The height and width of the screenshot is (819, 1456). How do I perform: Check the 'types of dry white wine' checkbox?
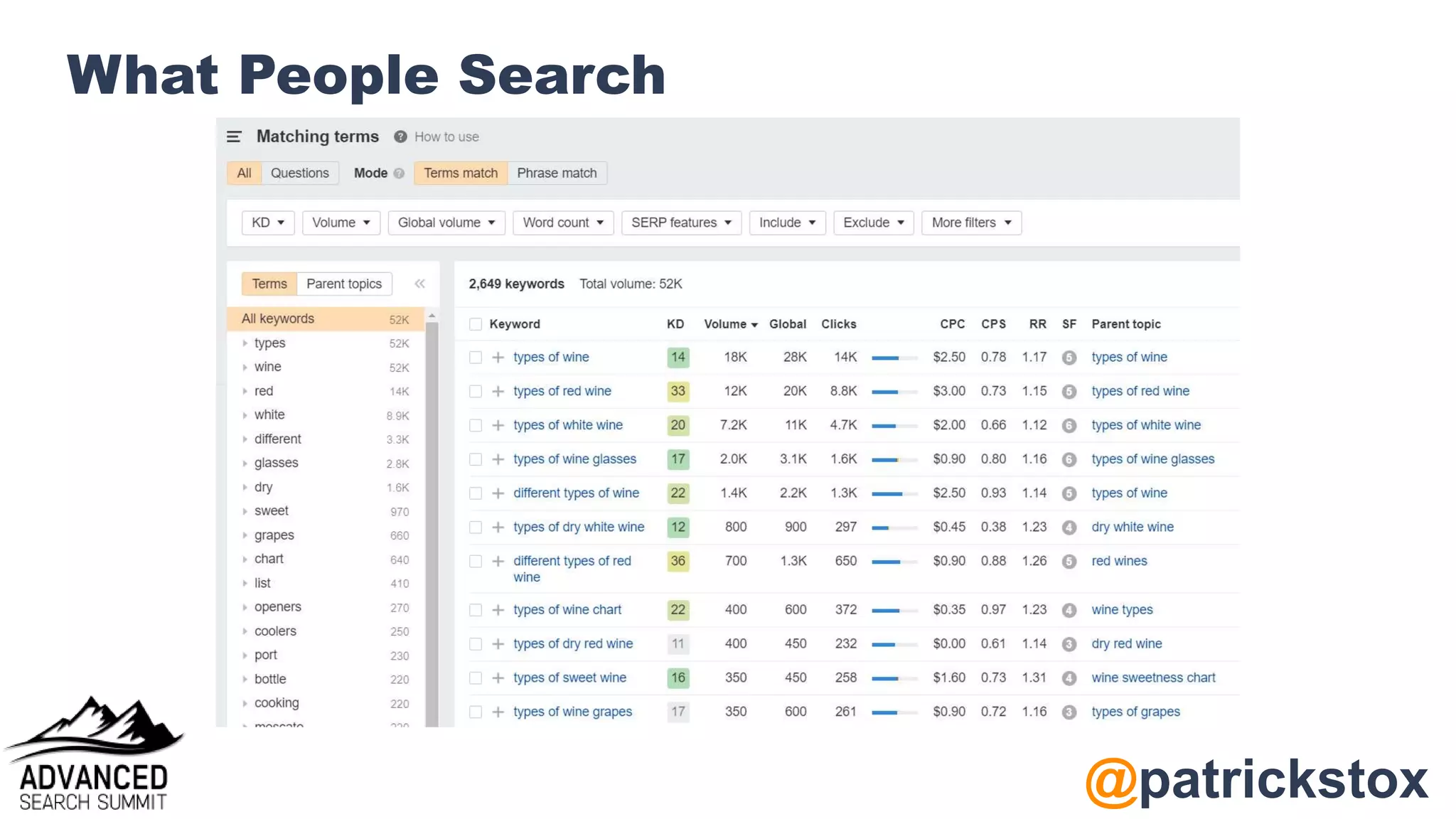(x=476, y=528)
